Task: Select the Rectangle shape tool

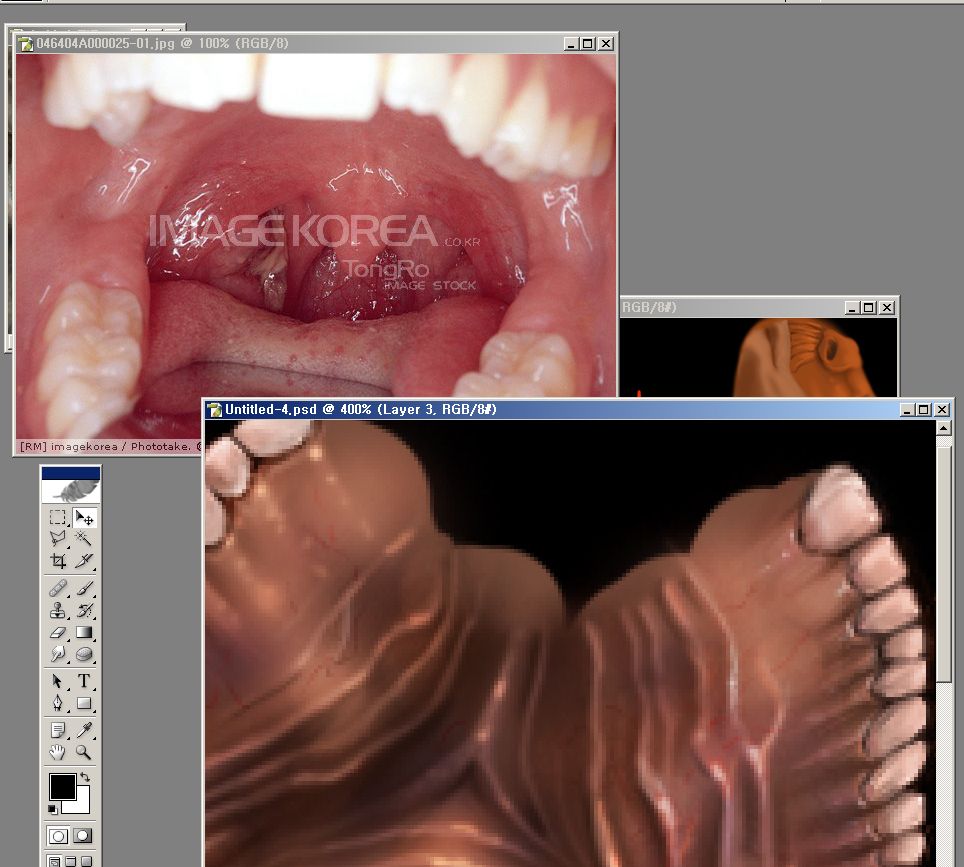Action: (84, 703)
